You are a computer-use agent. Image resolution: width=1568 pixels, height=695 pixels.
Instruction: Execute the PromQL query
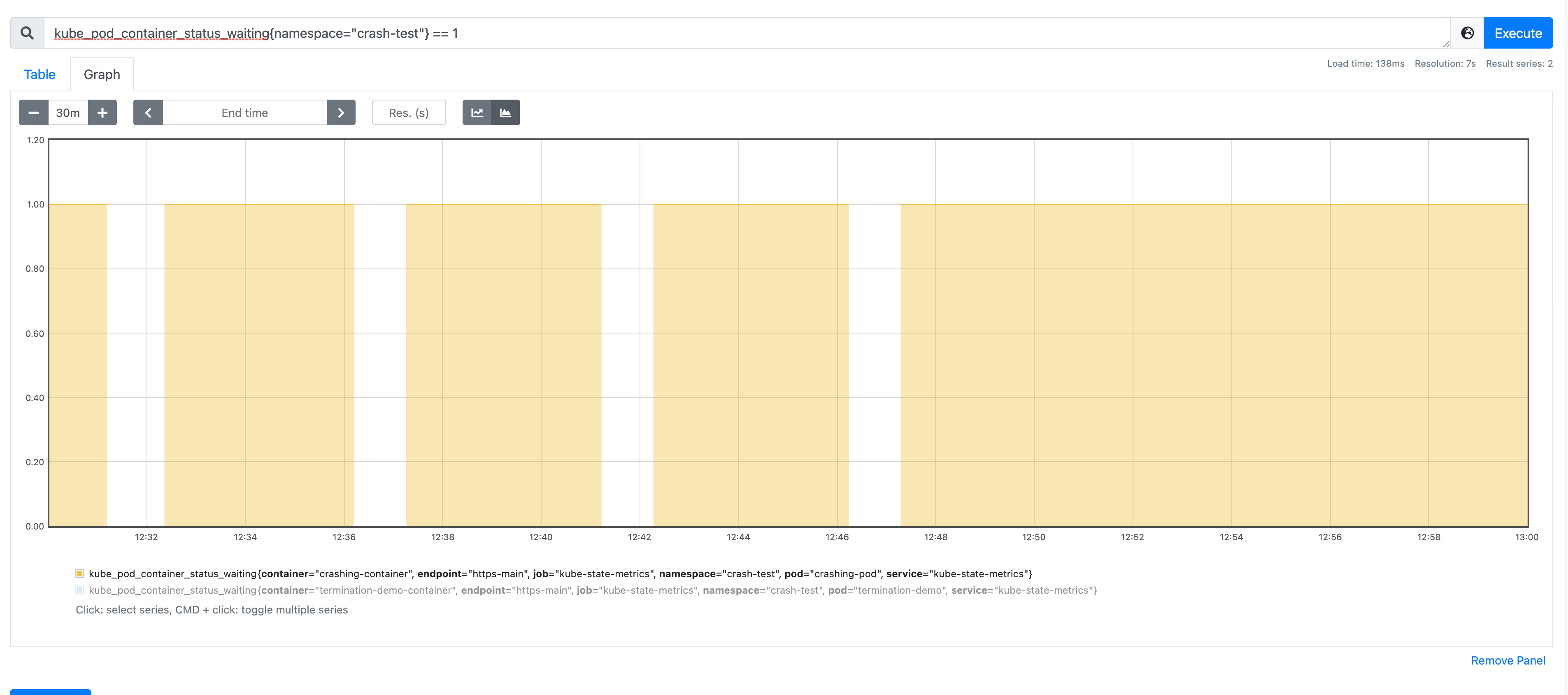1518,33
